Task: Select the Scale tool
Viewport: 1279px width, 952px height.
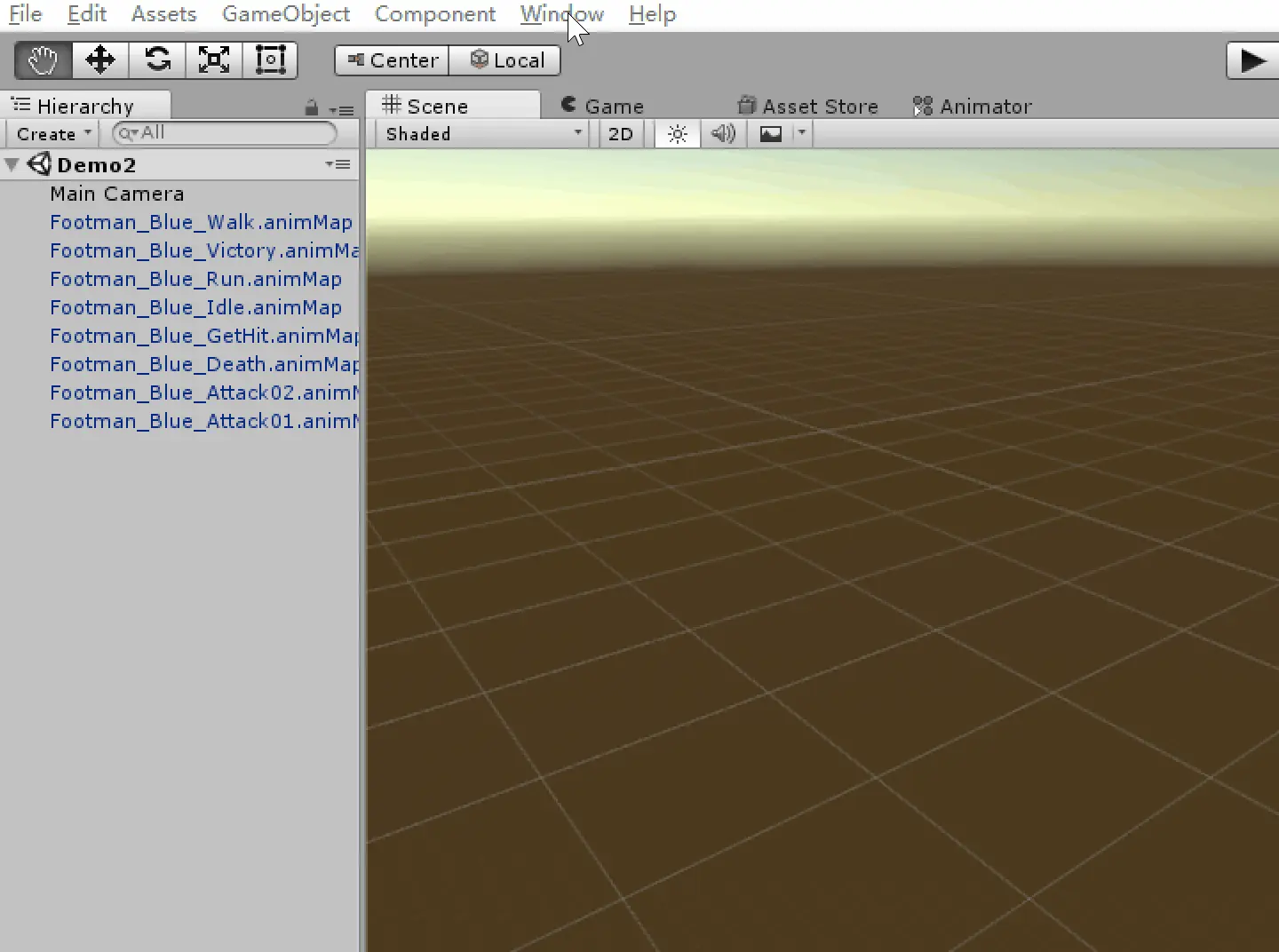Action: tap(213, 60)
